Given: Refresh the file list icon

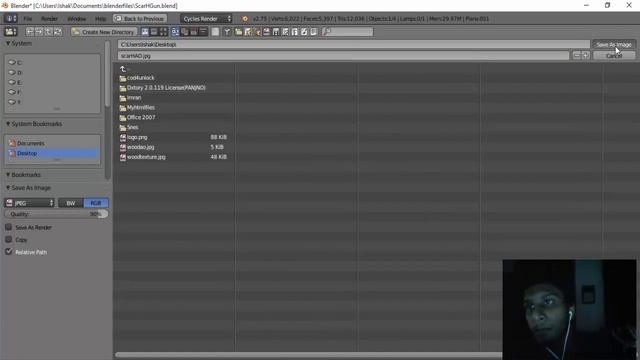Looking at the screenshot, I should 58,32.
